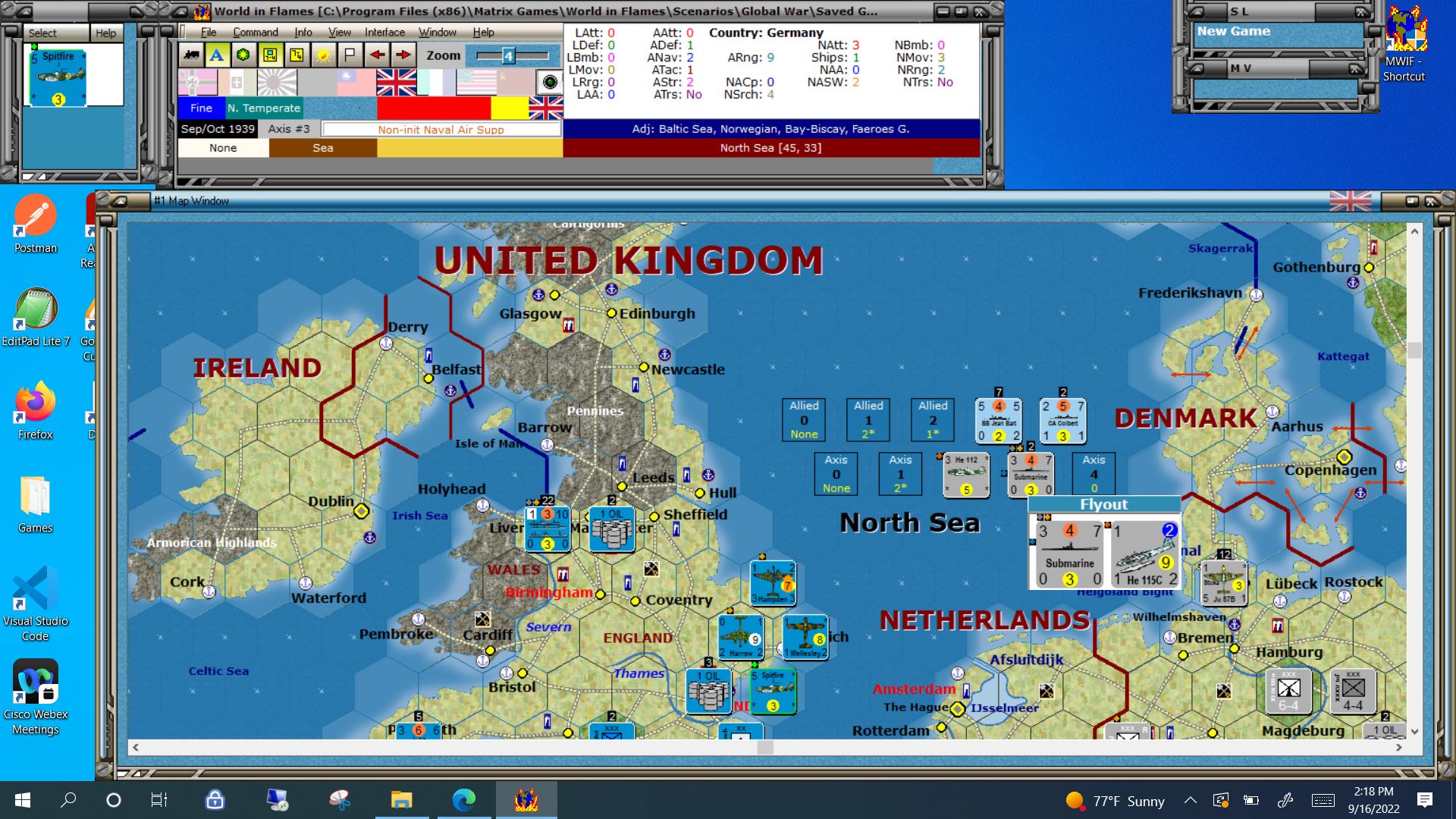Screen dimensions: 1456x819
Task: Open the main window Help menu
Action: pos(483,32)
